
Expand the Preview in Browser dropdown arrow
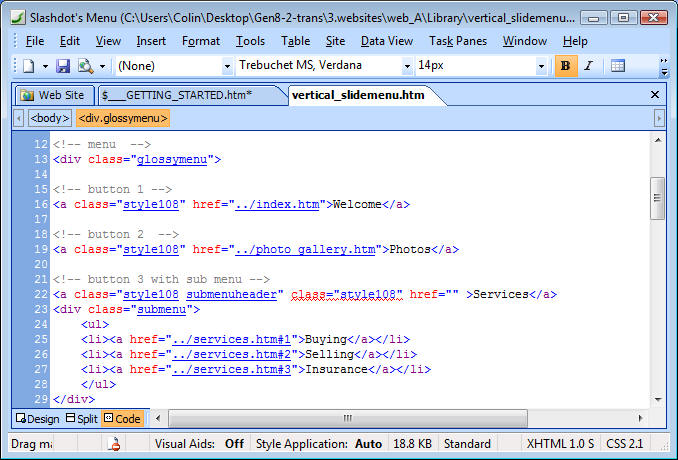(x=102, y=67)
